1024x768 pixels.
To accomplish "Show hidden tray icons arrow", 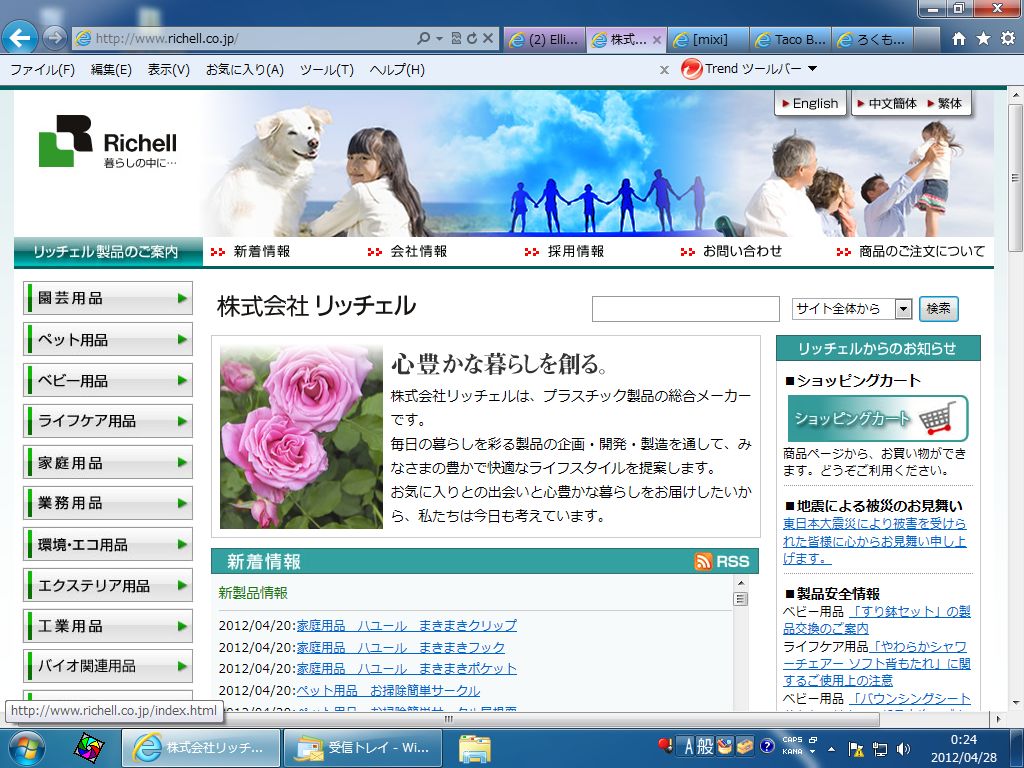I will (831, 748).
